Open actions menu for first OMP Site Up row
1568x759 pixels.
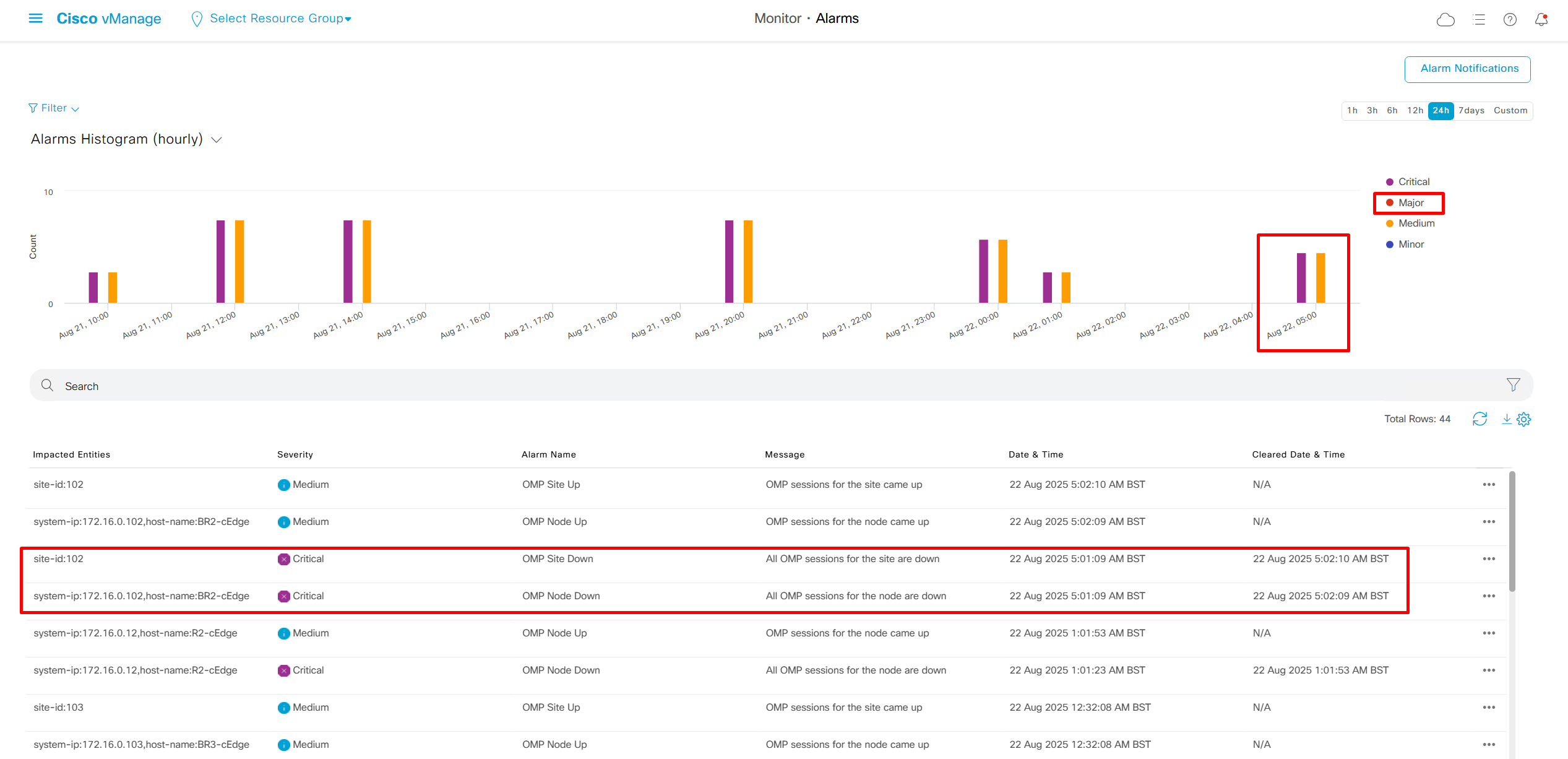[1489, 485]
